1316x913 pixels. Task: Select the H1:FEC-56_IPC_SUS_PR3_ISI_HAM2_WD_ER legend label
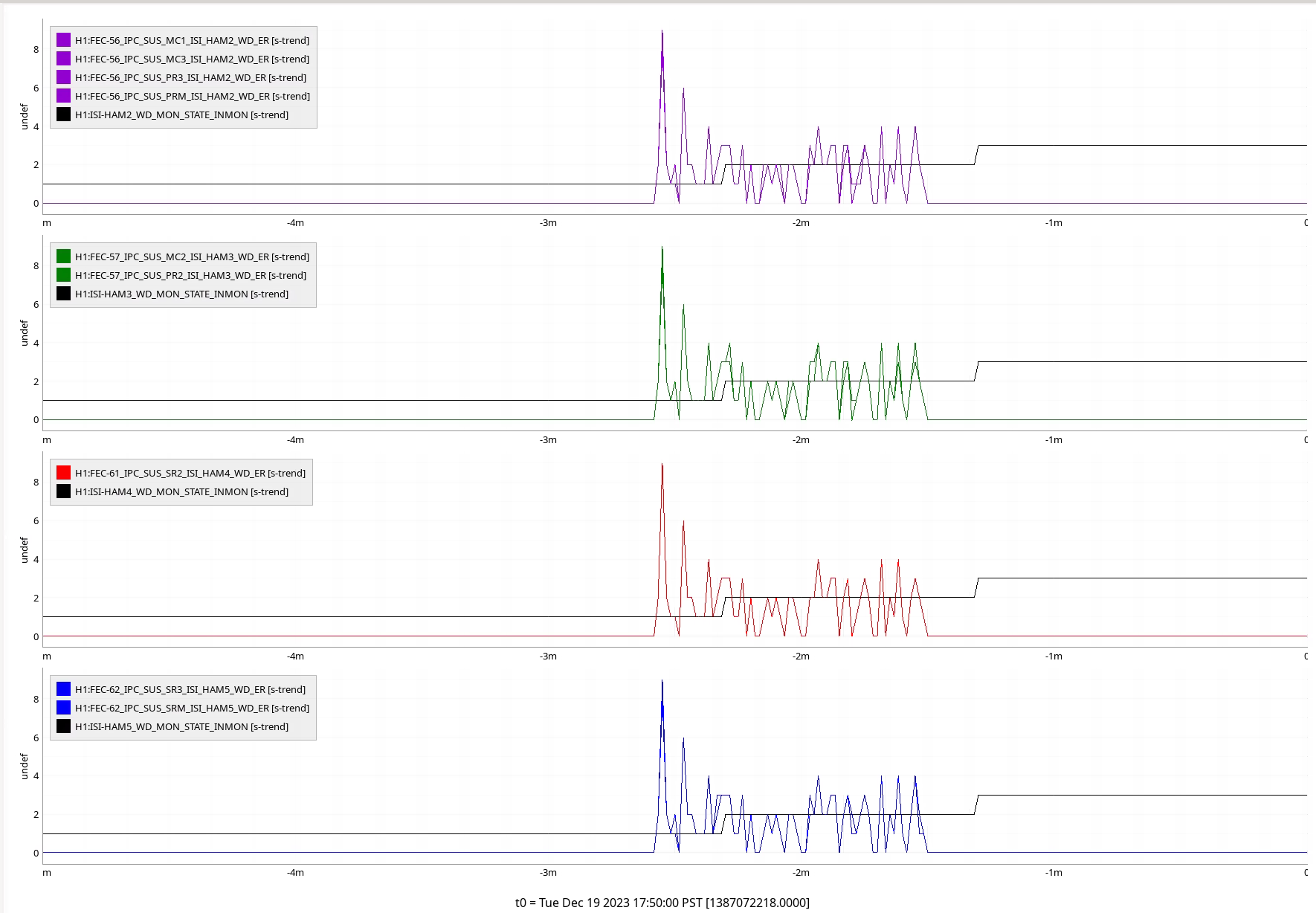(190, 77)
